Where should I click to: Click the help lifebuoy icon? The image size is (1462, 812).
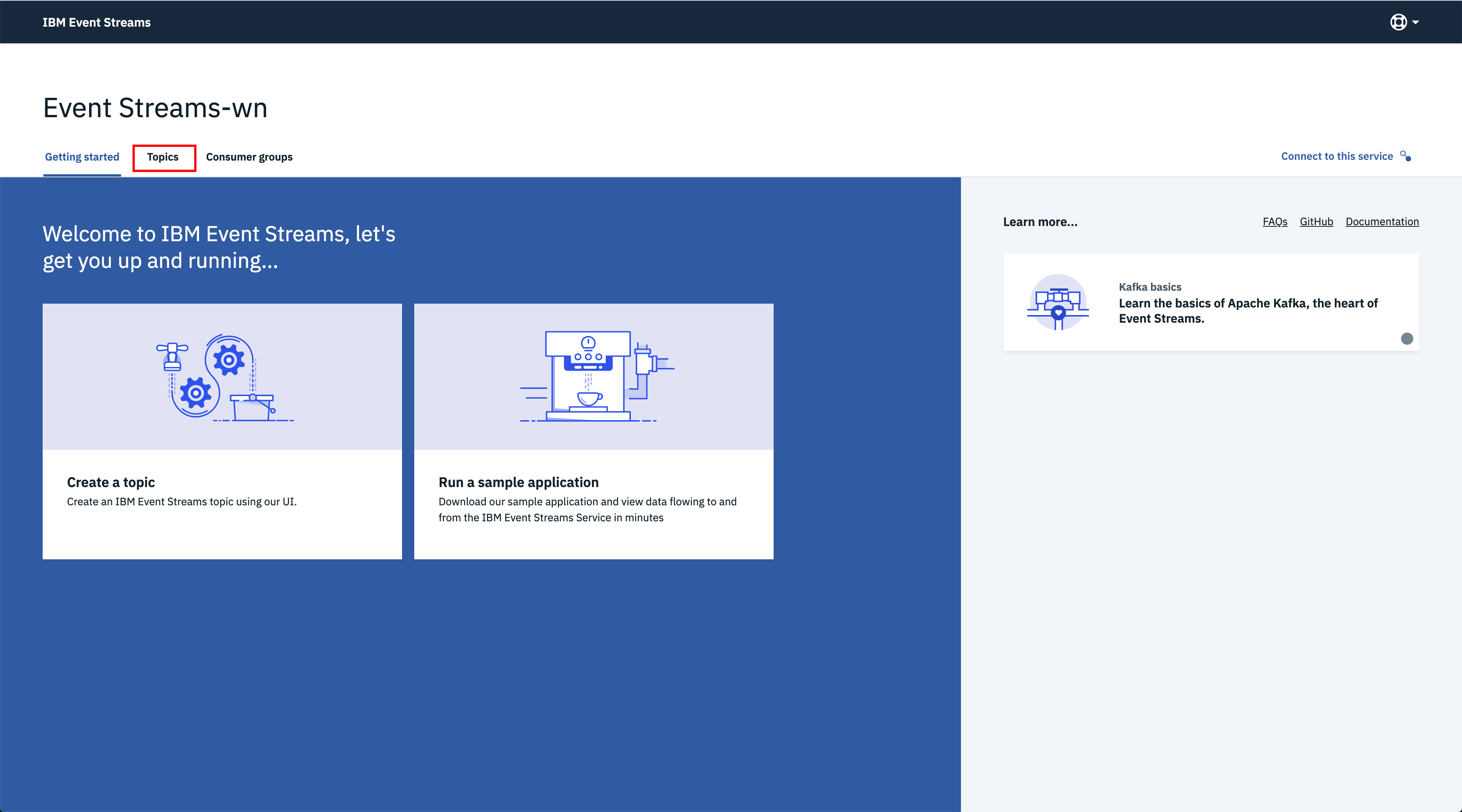1398,22
